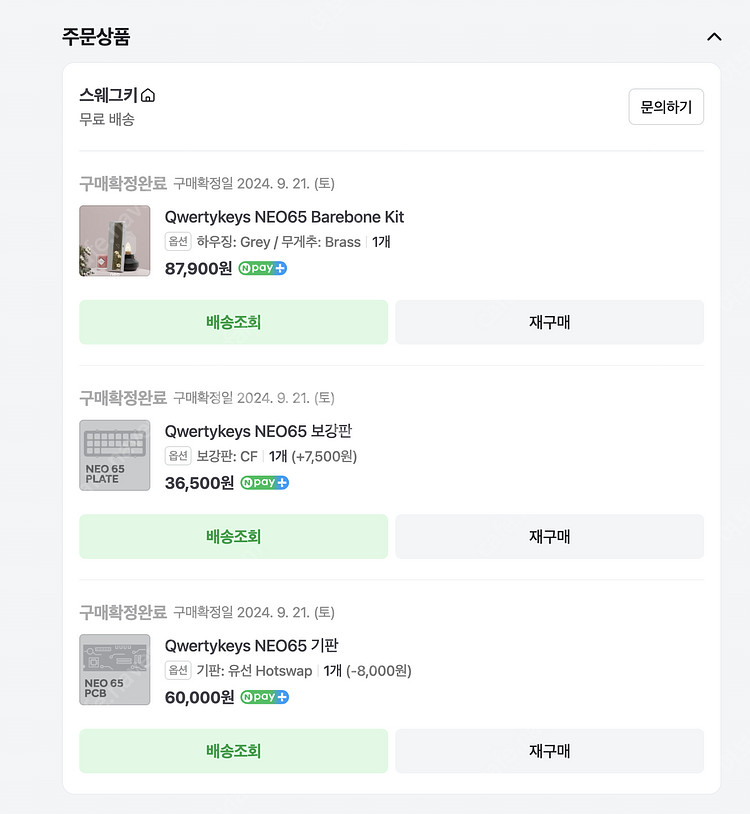The image size is (750, 814).
Task: Open the Qwertykeys NEO65 기판 title link
Action: tap(251, 646)
